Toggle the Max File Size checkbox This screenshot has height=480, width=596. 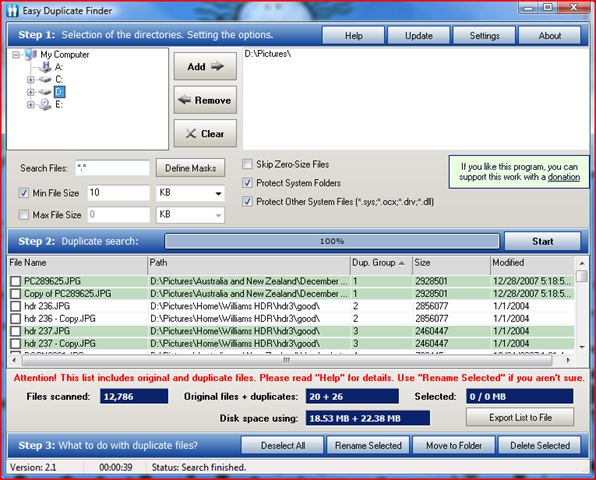tap(24, 215)
